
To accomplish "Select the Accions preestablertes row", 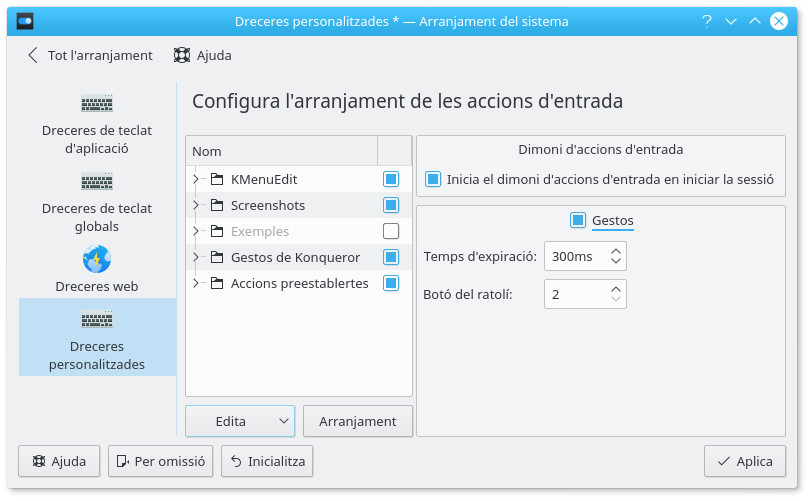I will [x=299, y=283].
